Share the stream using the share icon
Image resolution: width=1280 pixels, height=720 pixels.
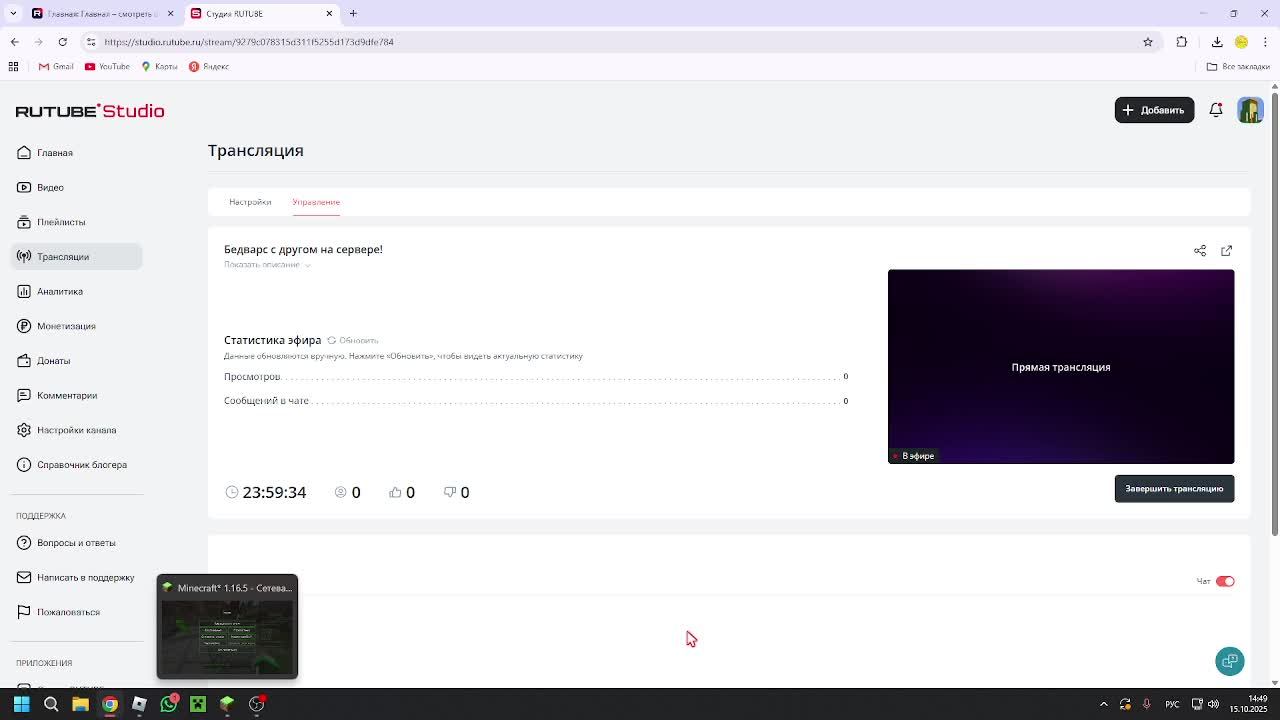tap(1200, 250)
